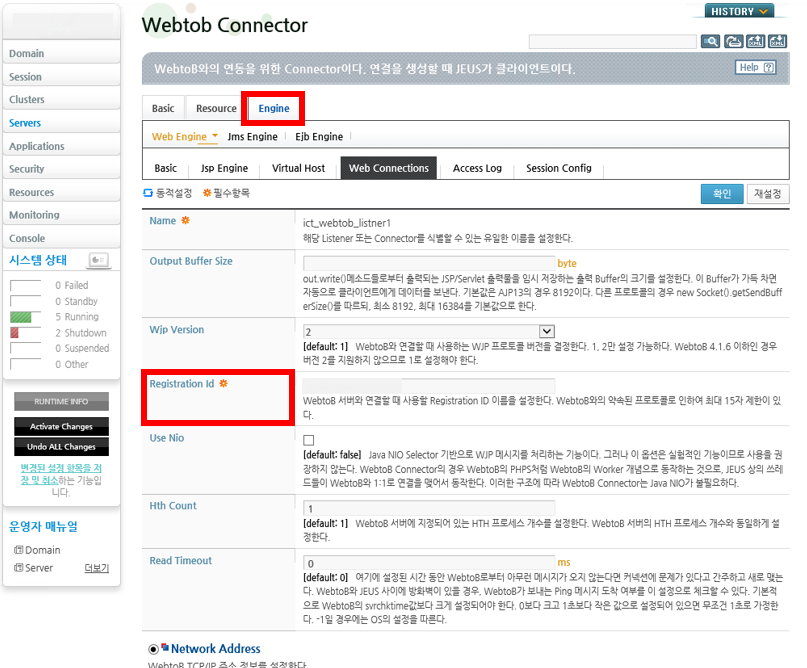Expand the HISTORY dropdown panel
807x668 pixels.
tap(739, 11)
